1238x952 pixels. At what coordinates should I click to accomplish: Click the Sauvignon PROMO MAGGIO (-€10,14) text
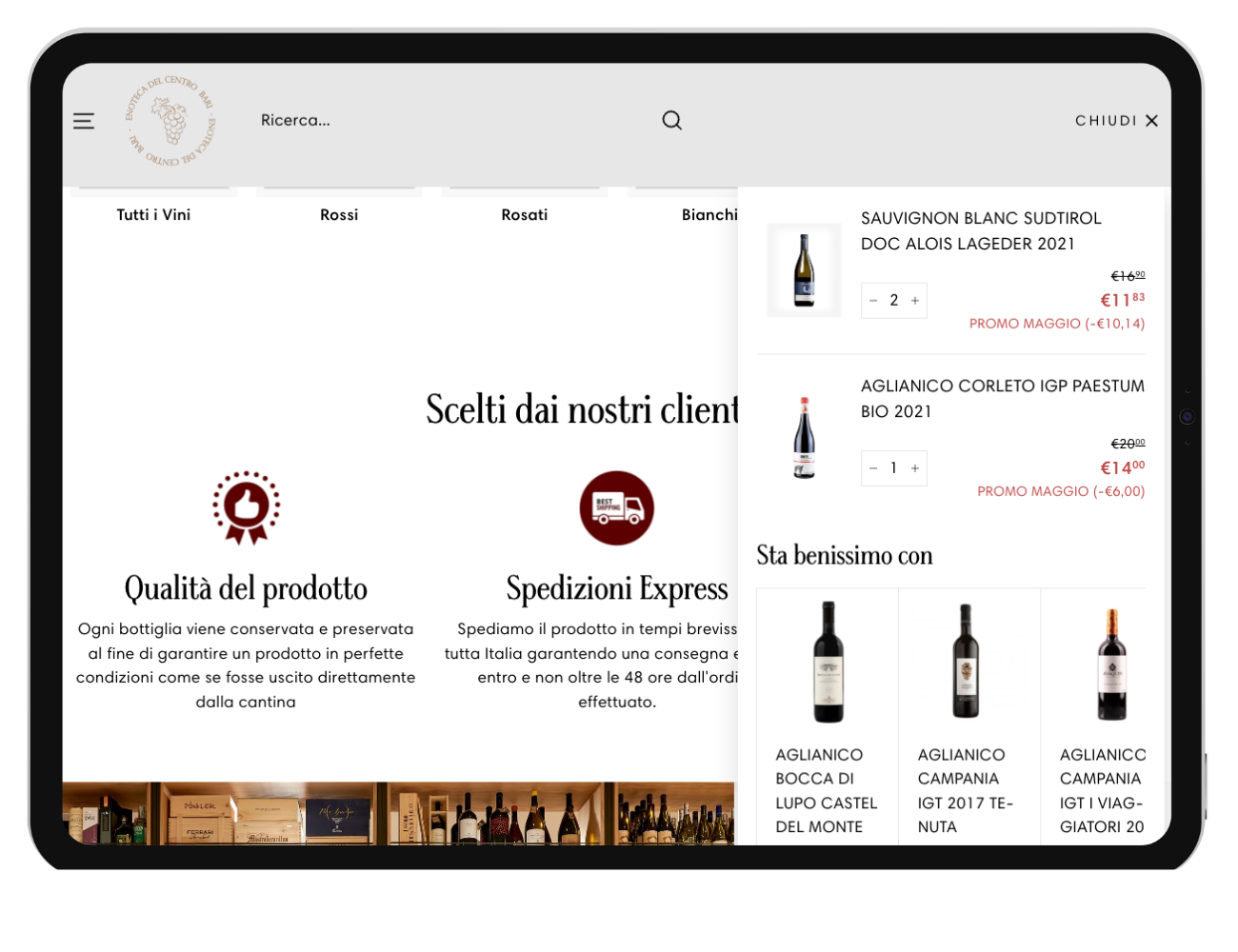tap(1057, 324)
